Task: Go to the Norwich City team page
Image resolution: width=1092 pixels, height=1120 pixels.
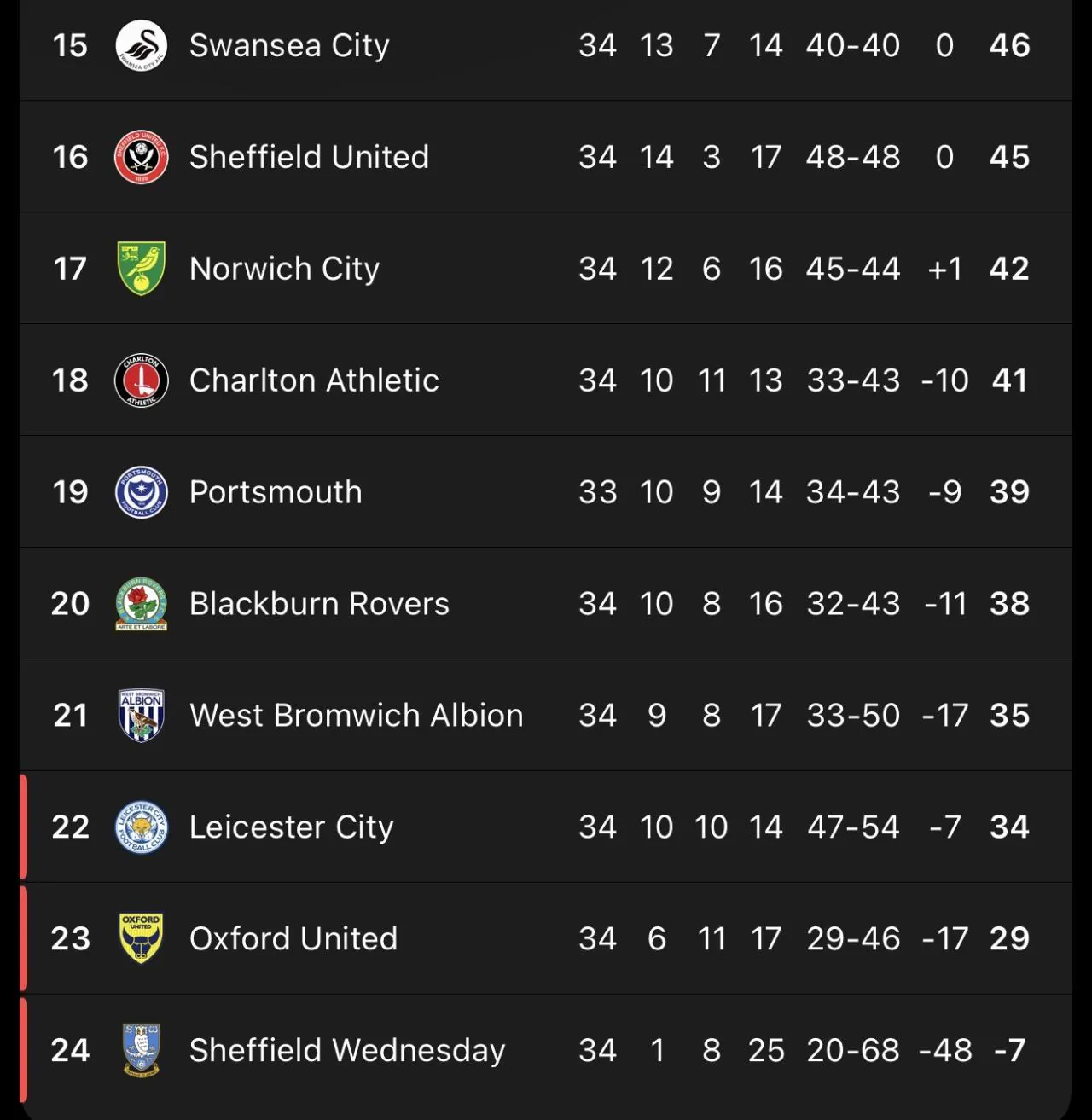Action: point(284,269)
